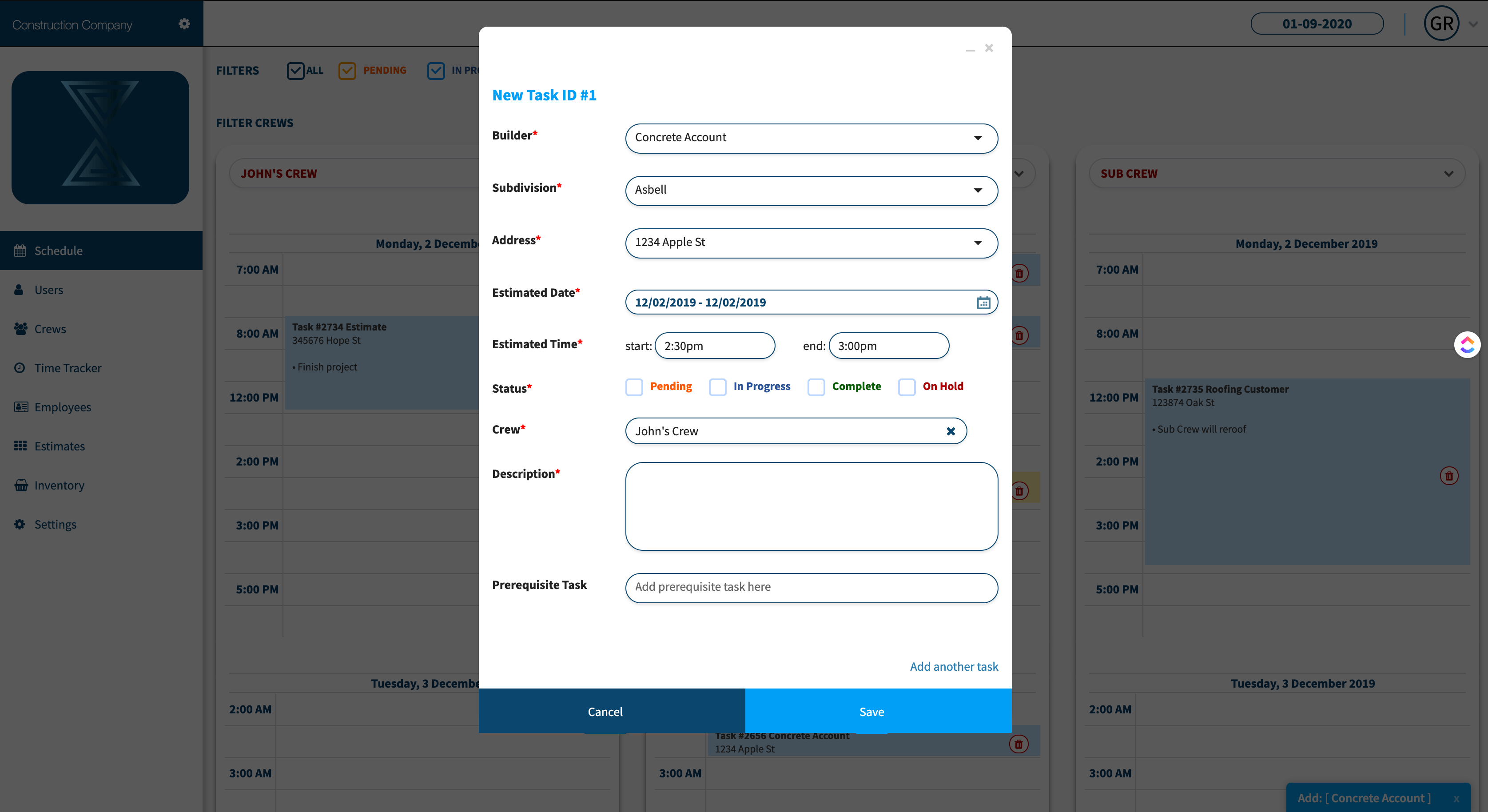Click the Add another task link
The height and width of the screenshot is (812, 1488).
[954, 666]
